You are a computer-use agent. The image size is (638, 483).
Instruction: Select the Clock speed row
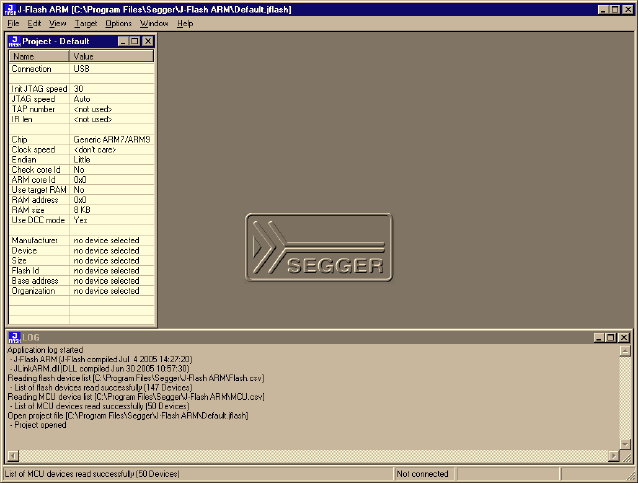(x=82, y=150)
